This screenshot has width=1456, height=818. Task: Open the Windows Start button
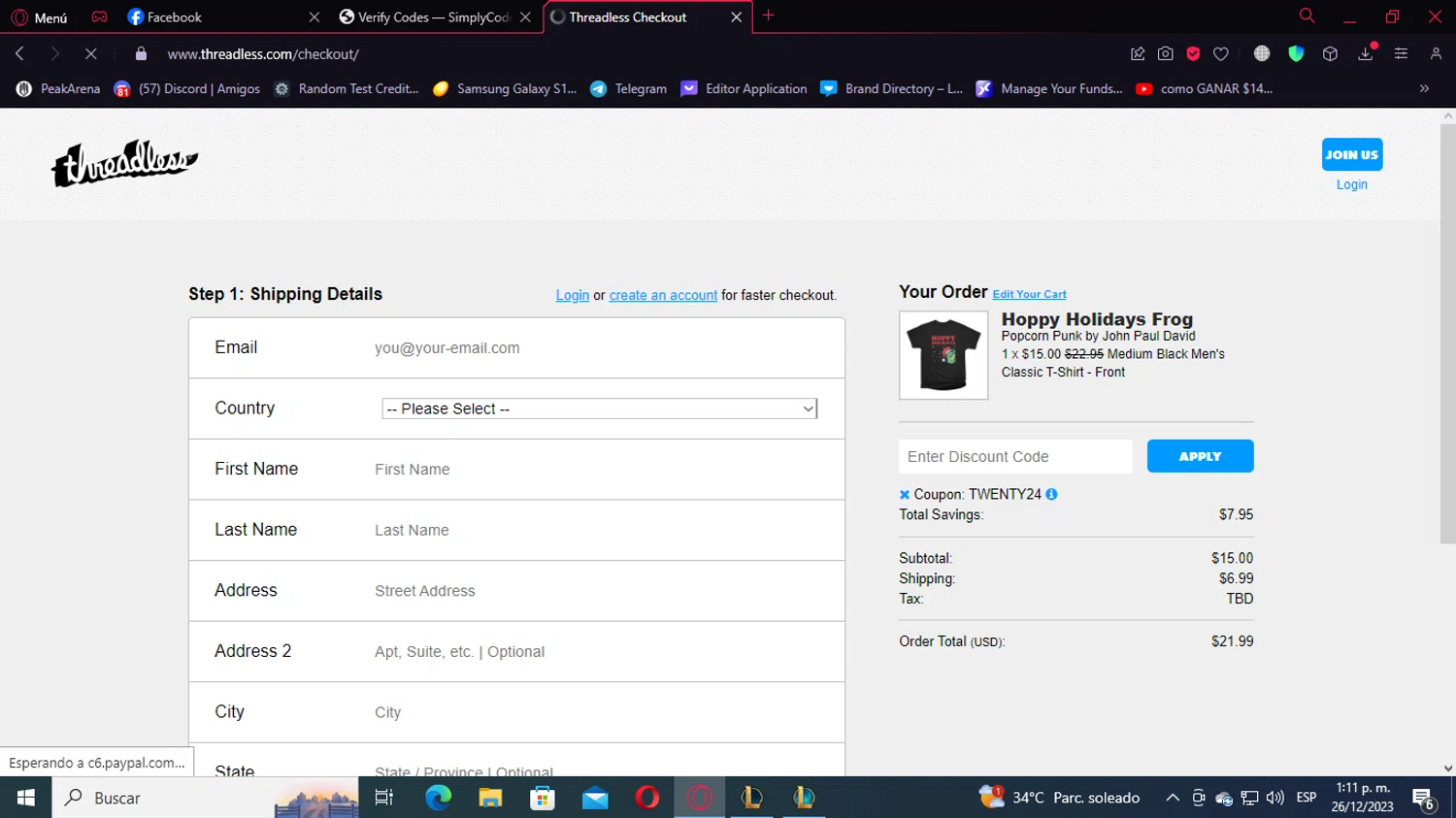point(26,798)
